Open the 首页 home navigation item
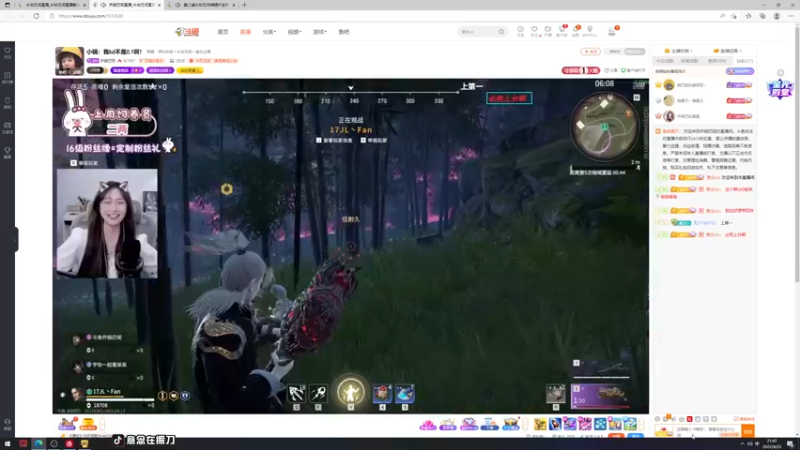800x450 pixels. pos(223,32)
